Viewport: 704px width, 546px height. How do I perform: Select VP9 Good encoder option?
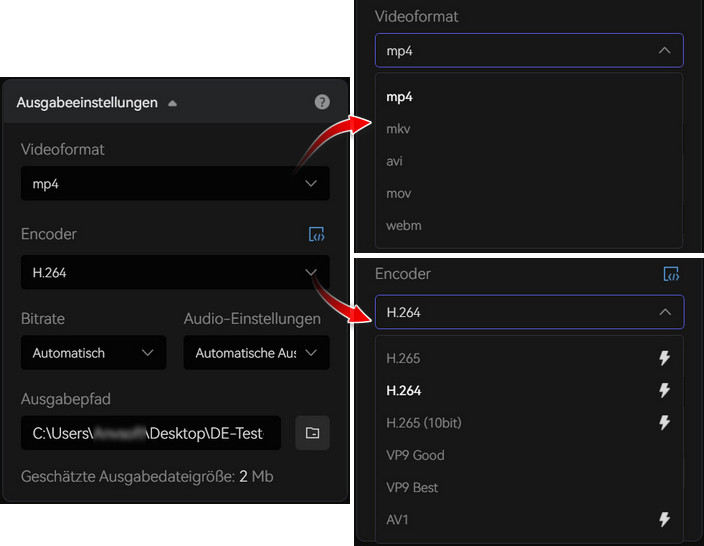529,455
